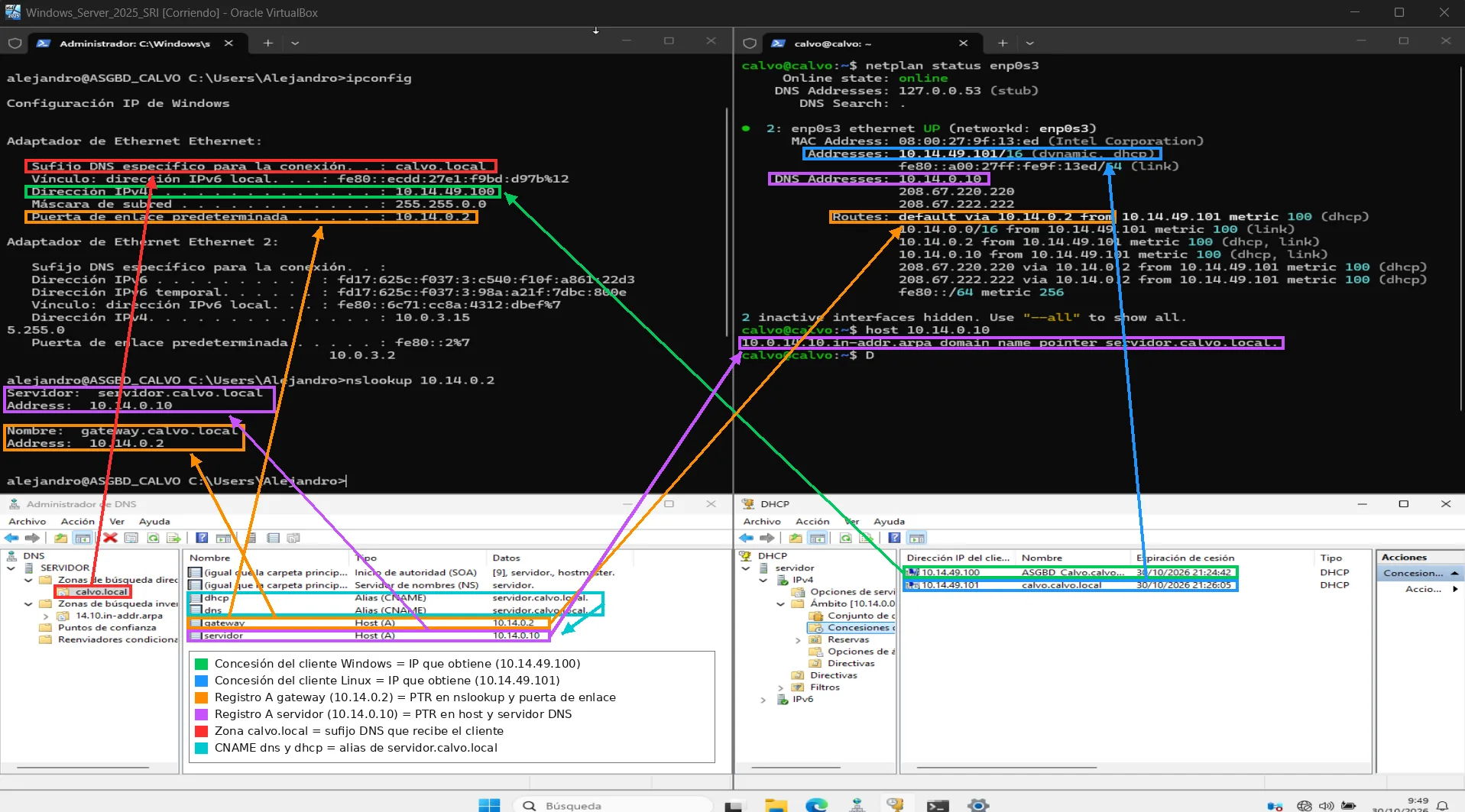
Task: Open new-tab dropdown in calvo@calvo terminal
Action: 1029,44
